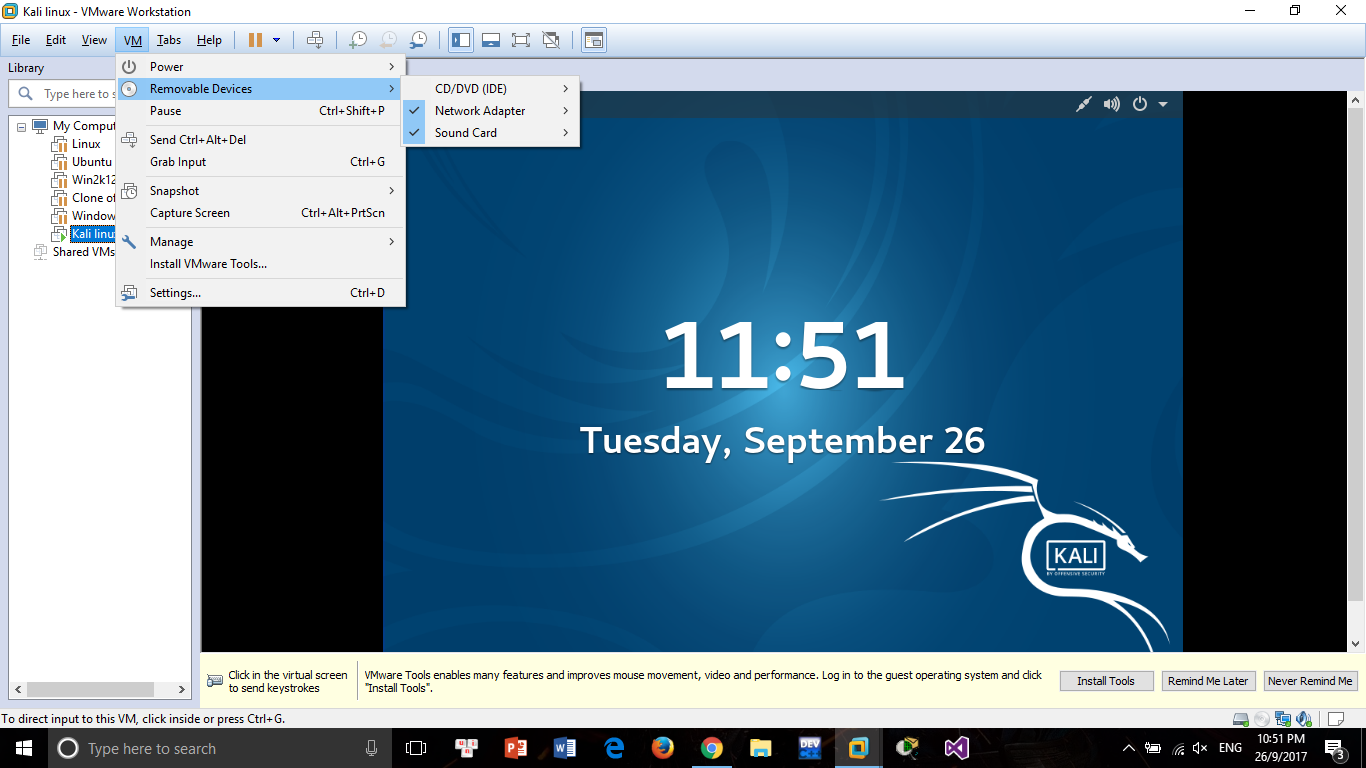Select the Ubuntu VM in library

[92, 162]
